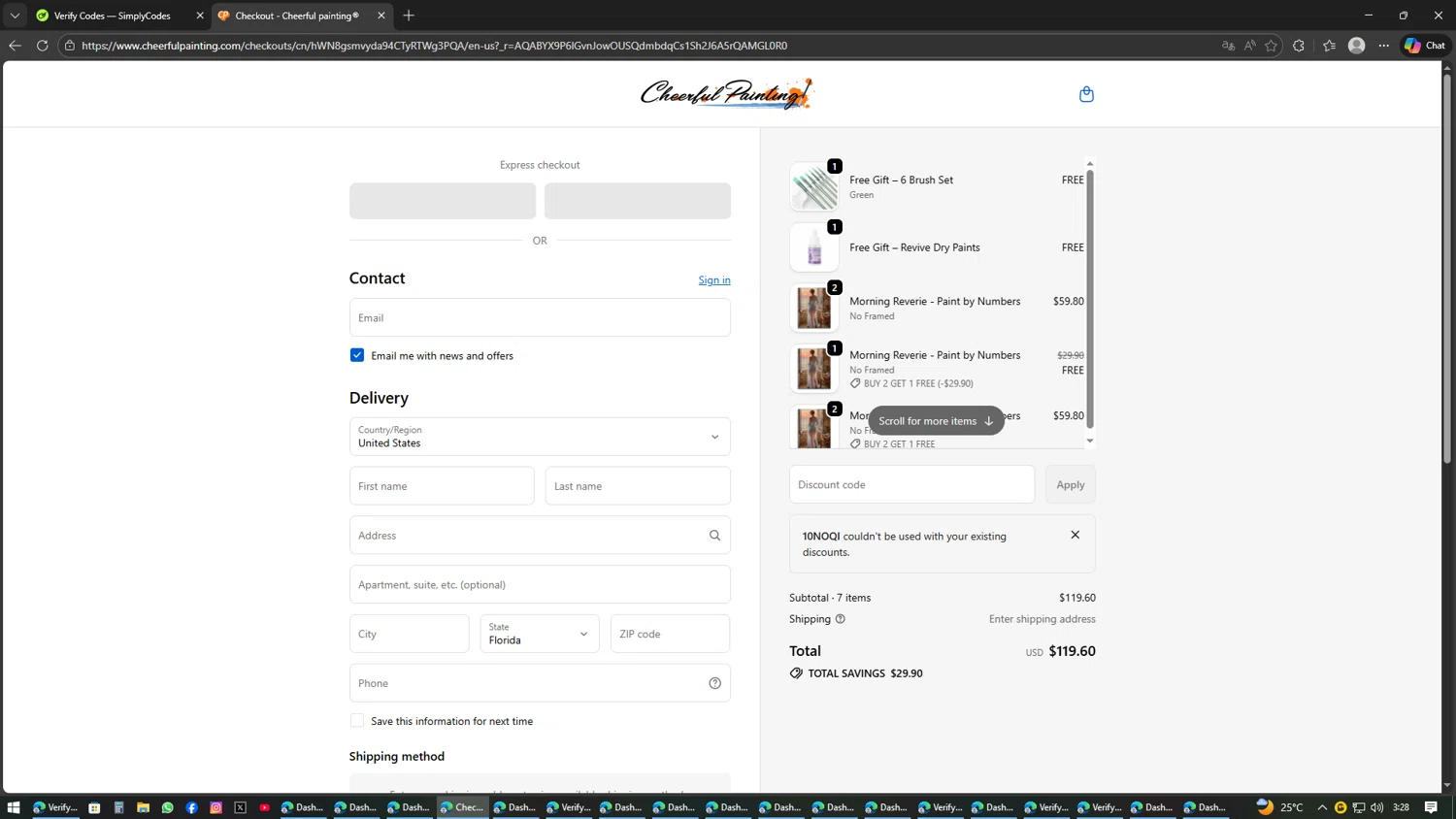Image resolution: width=1456 pixels, height=819 pixels.
Task: Click the browser address bar URL
Action: (434, 46)
